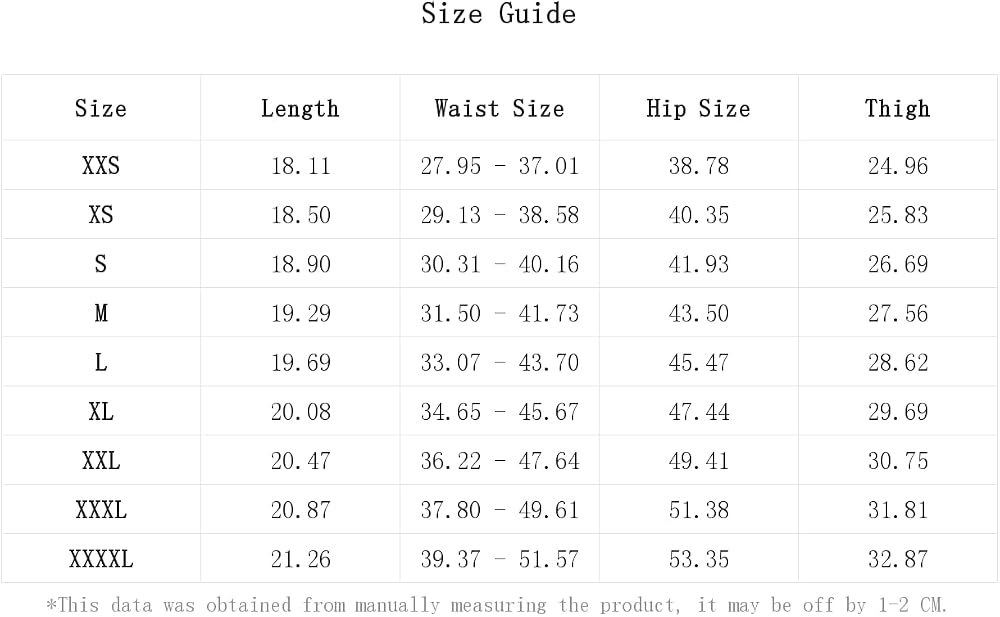Select the XXS size row label
This screenshot has width=1000, height=617.
(x=101, y=166)
